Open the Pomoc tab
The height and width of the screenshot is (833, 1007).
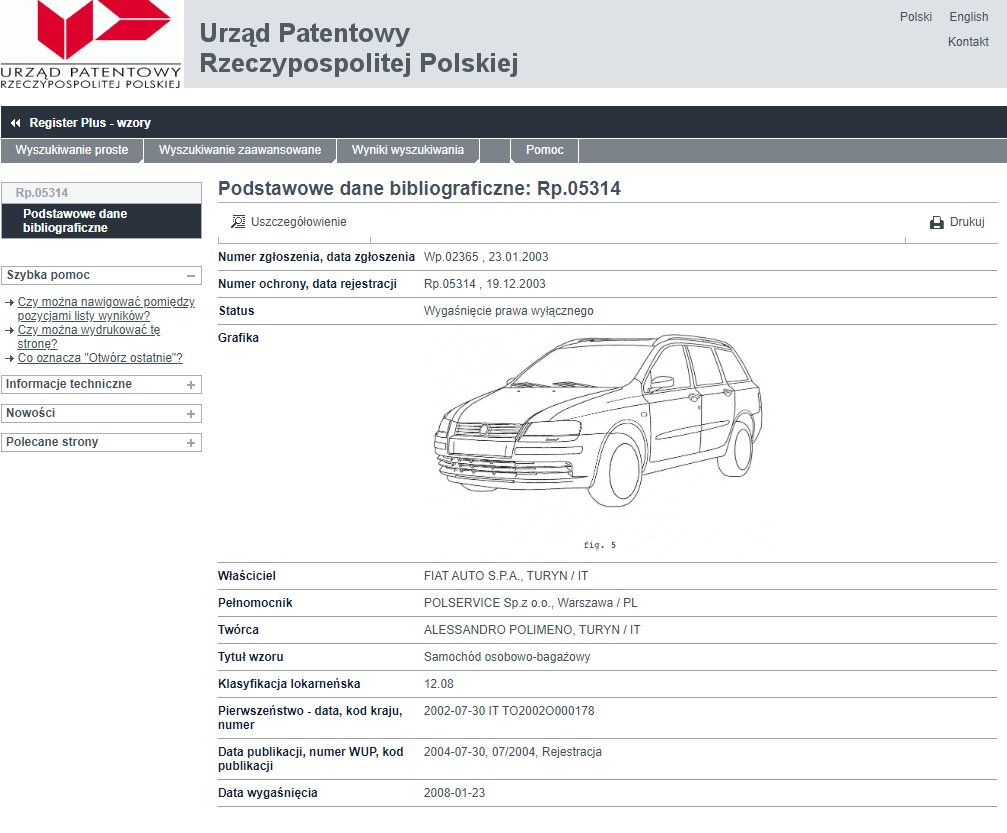click(x=545, y=150)
